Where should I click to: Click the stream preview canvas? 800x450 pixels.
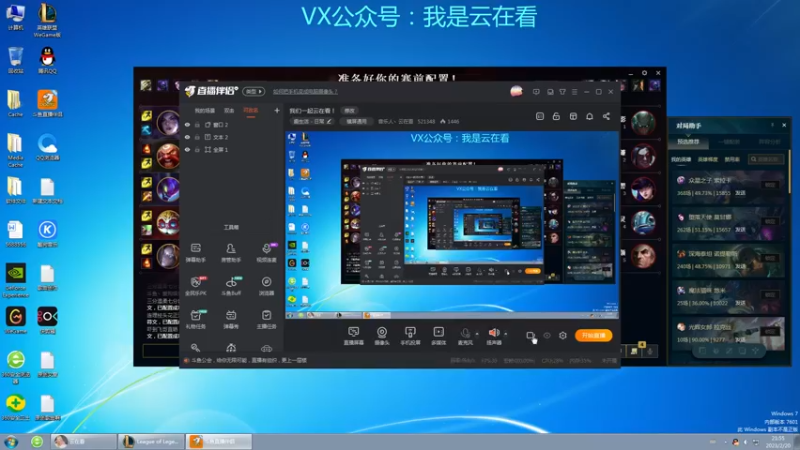[452, 224]
